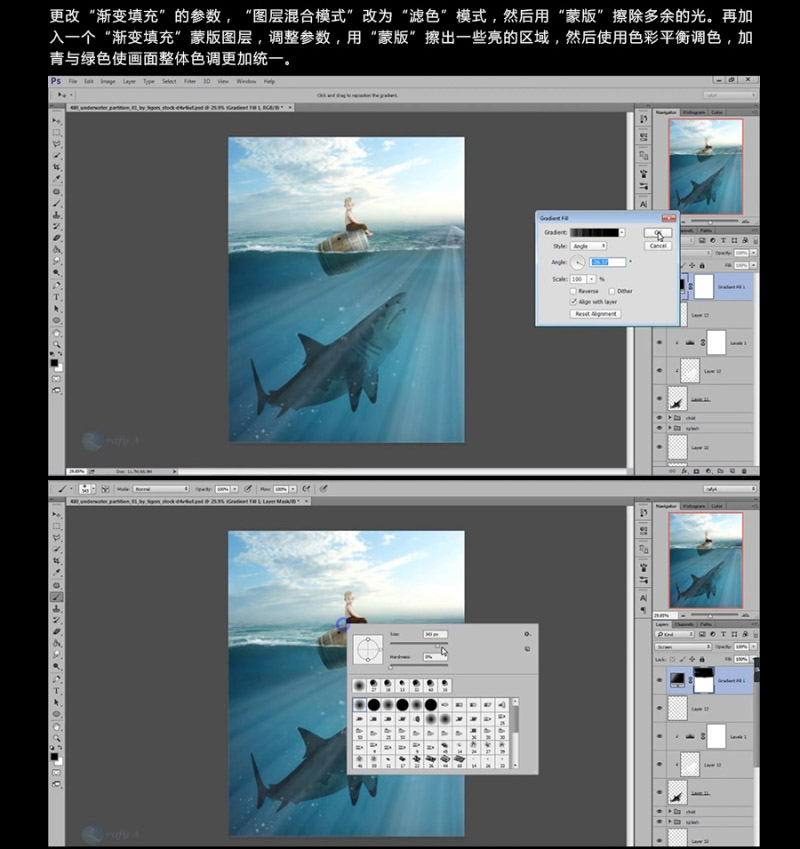
Task: Hide Layer 12 in upper Layers panel
Action: pyautogui.click(x=659, y=371)
